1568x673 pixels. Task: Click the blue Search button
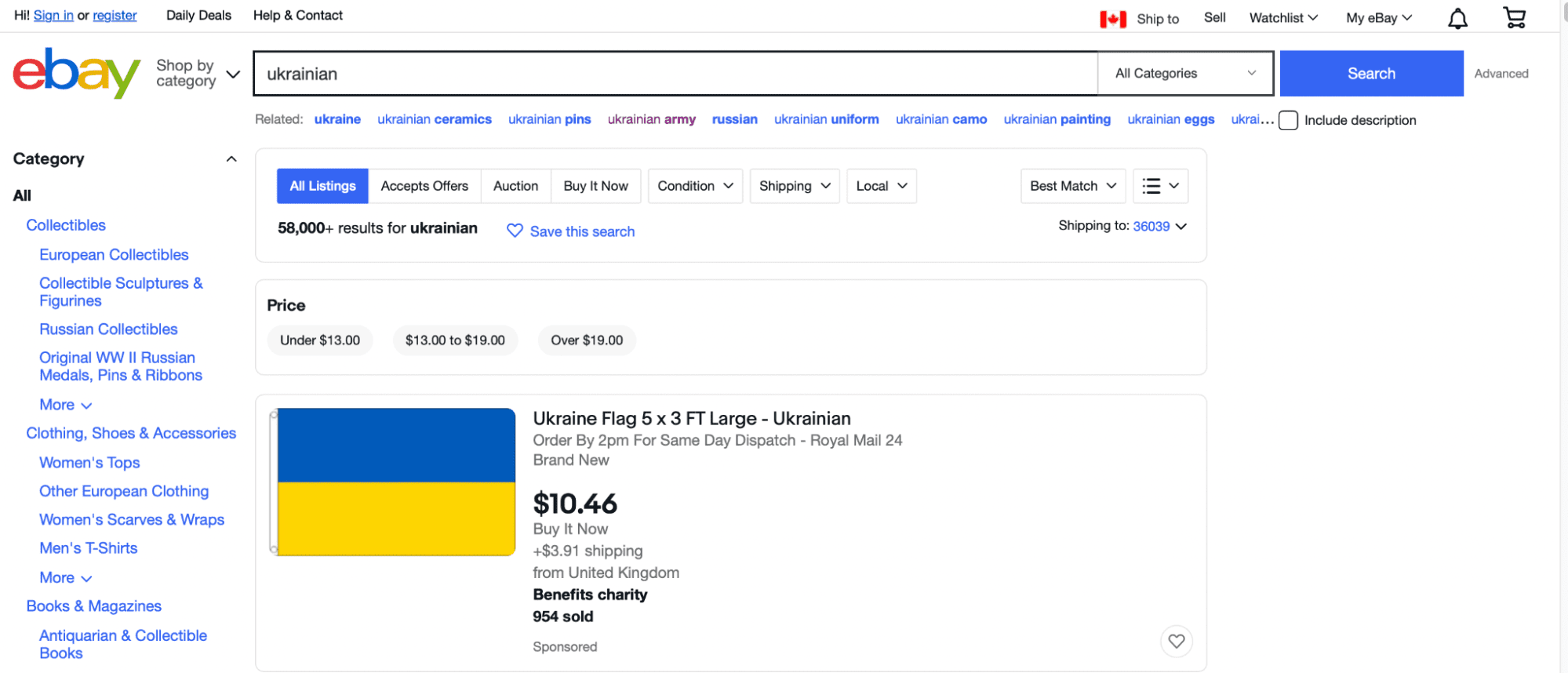point(1371,73)
